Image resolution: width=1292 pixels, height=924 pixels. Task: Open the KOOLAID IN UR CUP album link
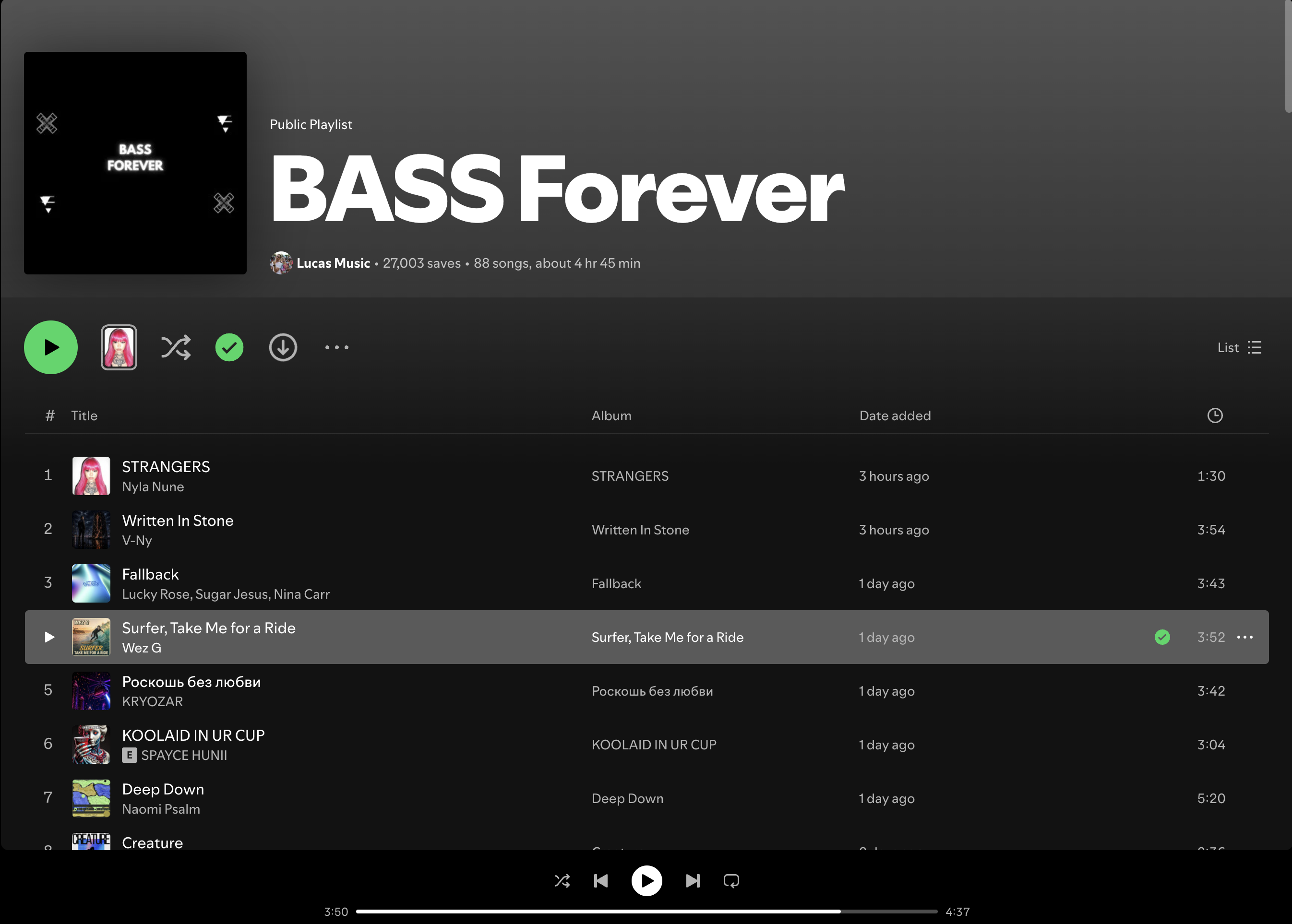click(653, 745)
